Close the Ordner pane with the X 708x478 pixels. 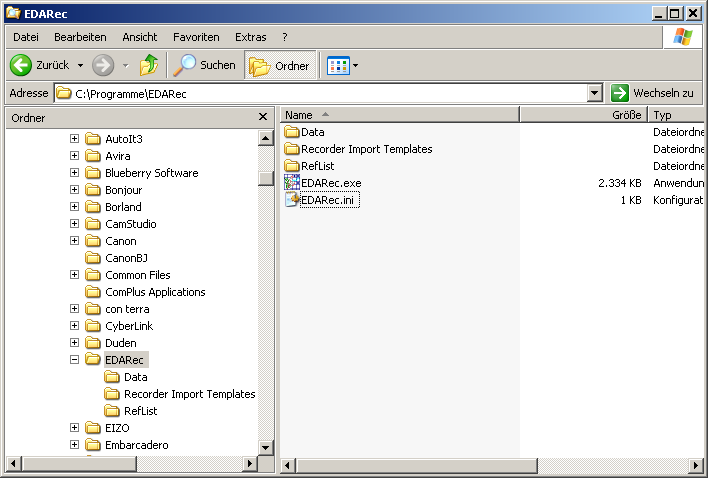[263, 117]
